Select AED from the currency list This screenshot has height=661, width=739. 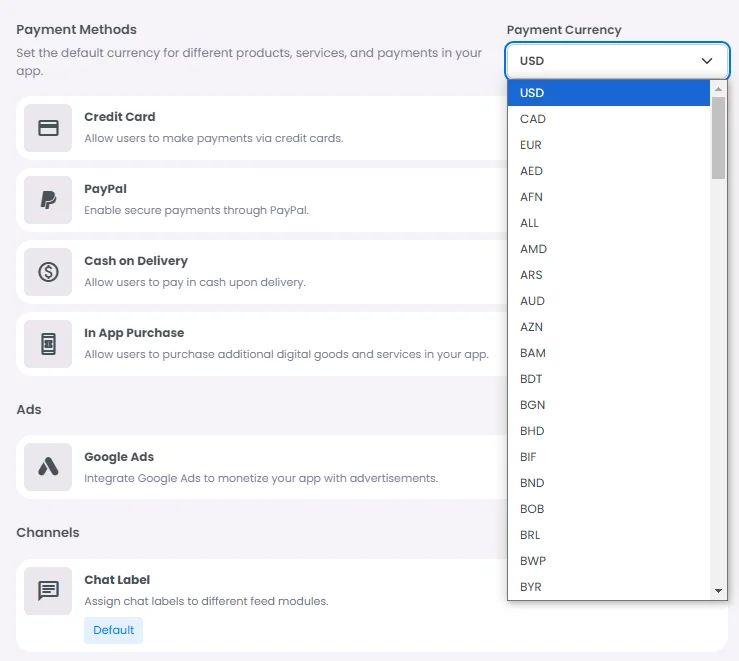click(532, 171)
